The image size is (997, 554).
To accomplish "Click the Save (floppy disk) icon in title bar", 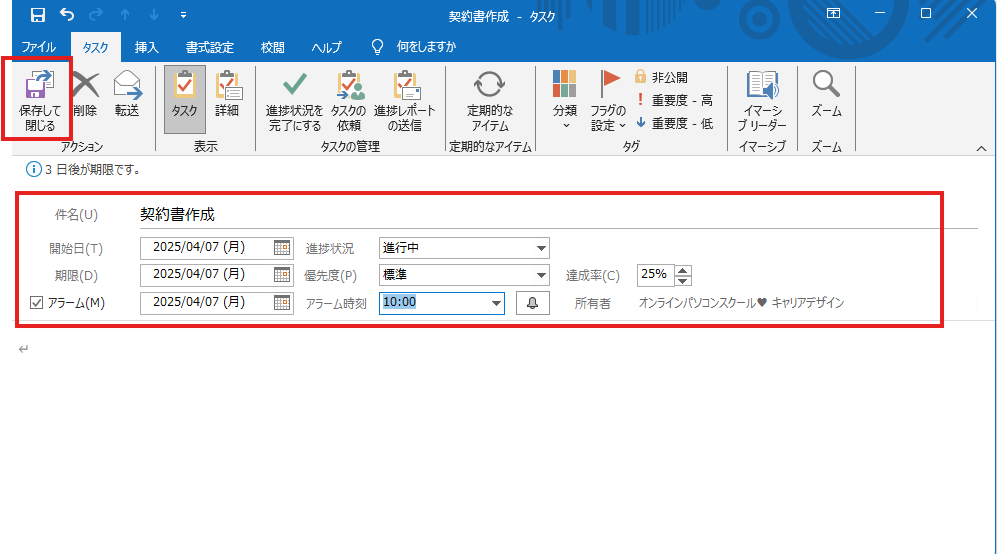I will 38,15.
